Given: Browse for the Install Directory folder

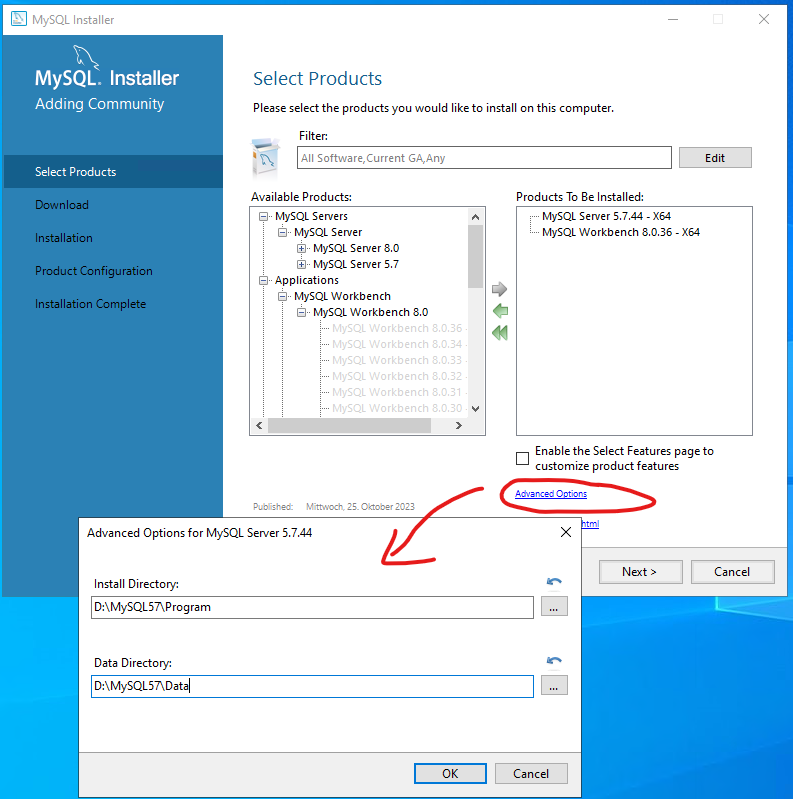Looking at the screenshot, I should click(554, 607).
